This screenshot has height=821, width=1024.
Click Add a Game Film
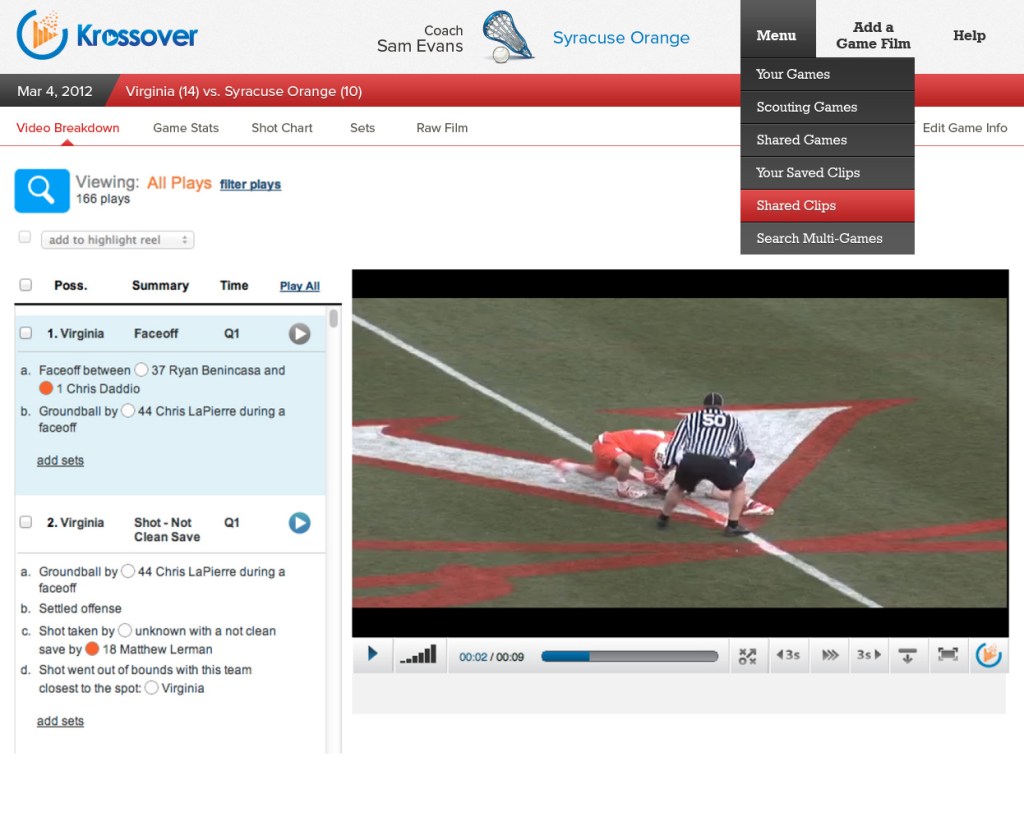[x=873, y=35]
